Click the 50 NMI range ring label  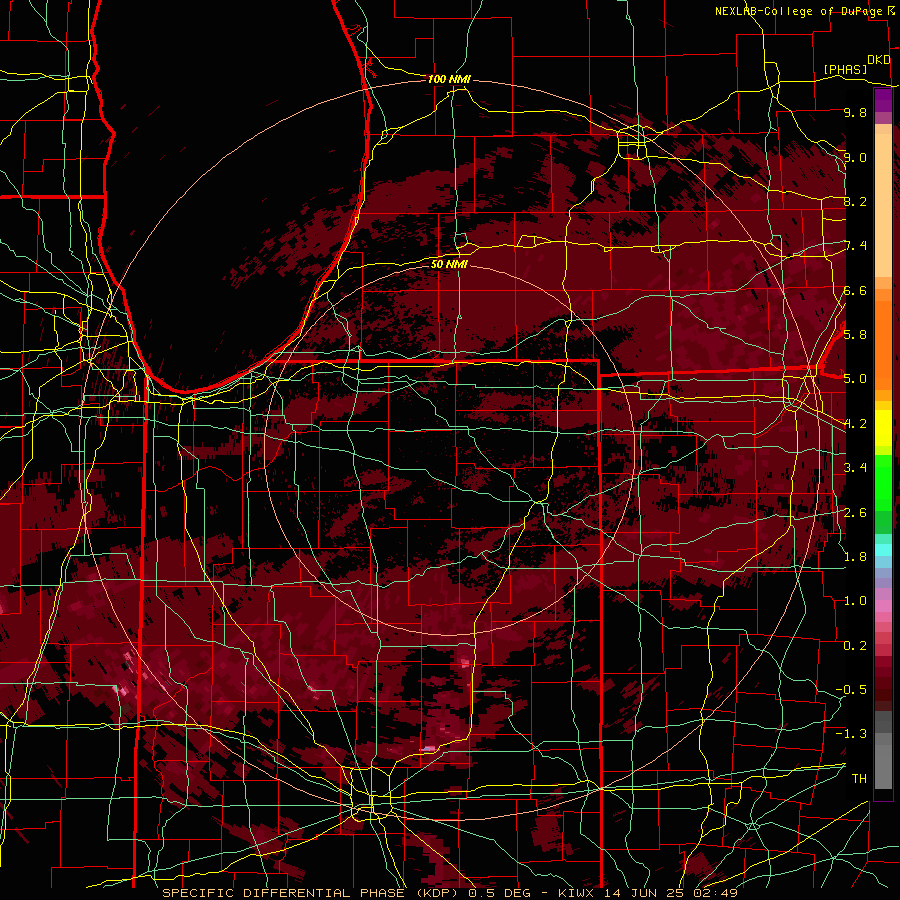tap(449, 264)
